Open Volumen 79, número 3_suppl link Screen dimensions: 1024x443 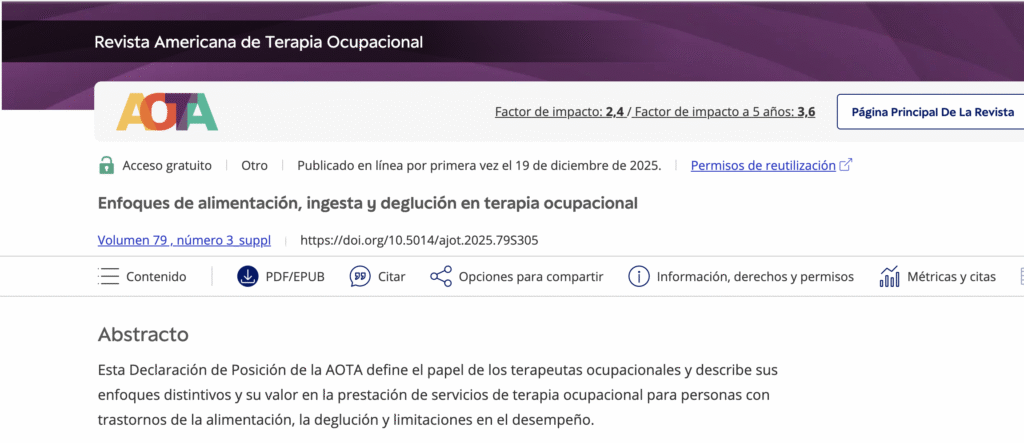point(184,240)
